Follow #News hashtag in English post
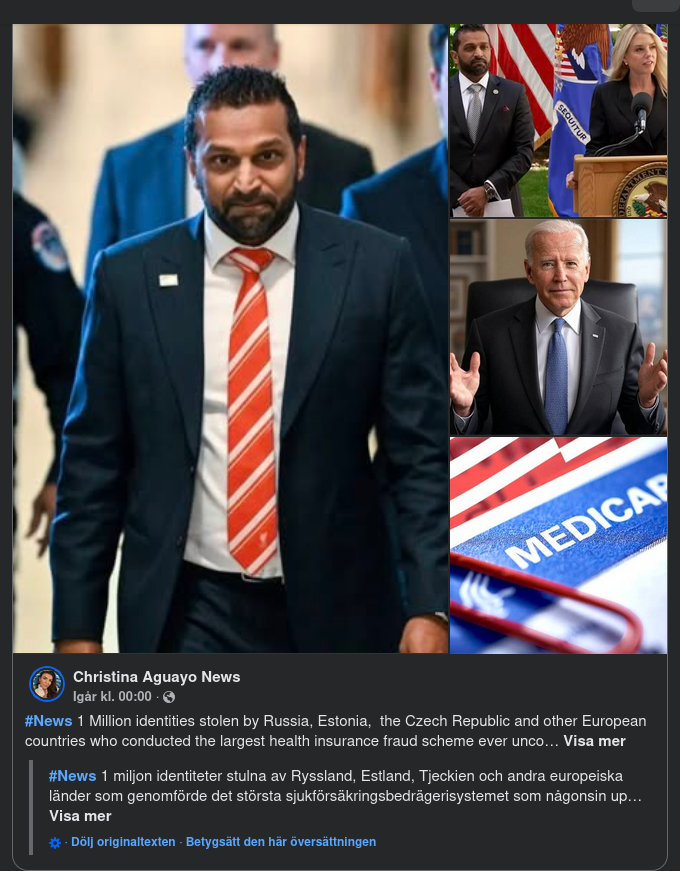This screenshot has width=680, height=871. (48, 721)
